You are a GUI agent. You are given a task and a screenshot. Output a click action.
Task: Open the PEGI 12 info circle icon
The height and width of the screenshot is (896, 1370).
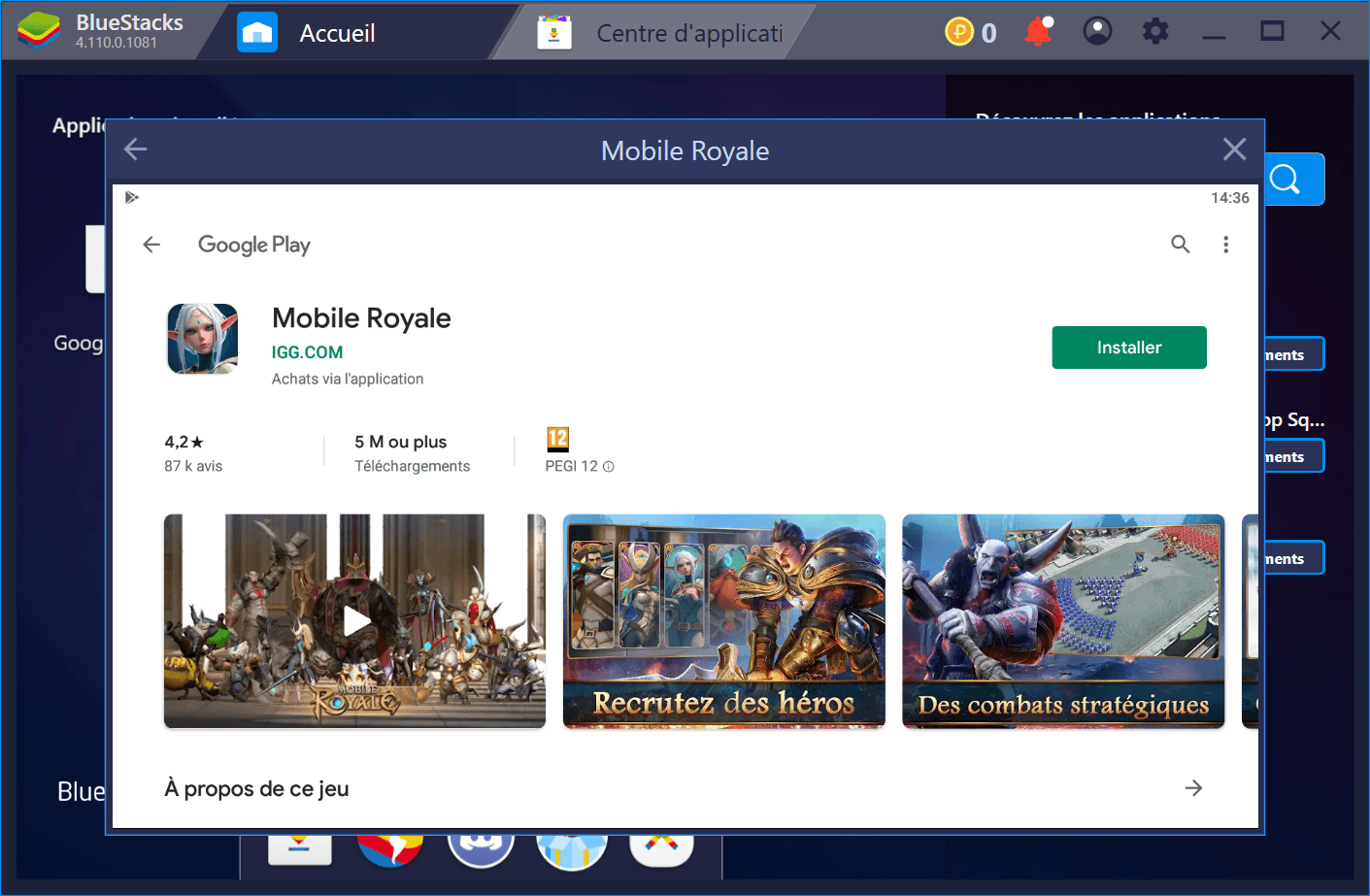coord(609,467)
